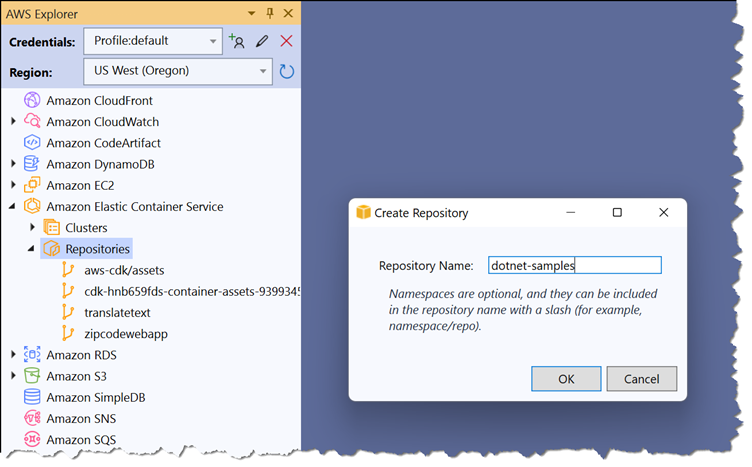Click the Amazon Elastic Container Service icon

(x=32, y=206)
